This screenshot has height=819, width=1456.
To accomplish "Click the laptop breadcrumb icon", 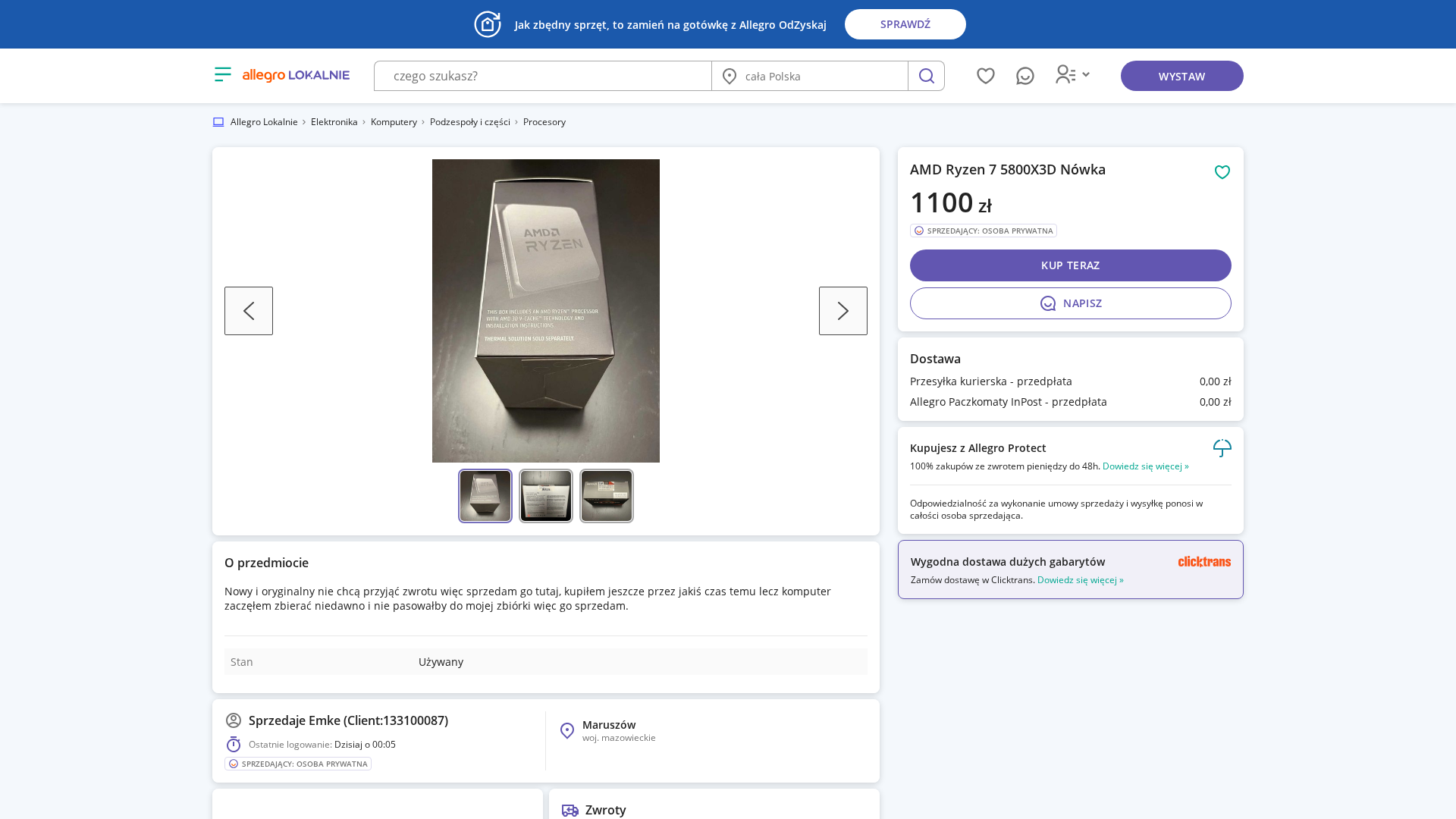I will pos(218,122).
